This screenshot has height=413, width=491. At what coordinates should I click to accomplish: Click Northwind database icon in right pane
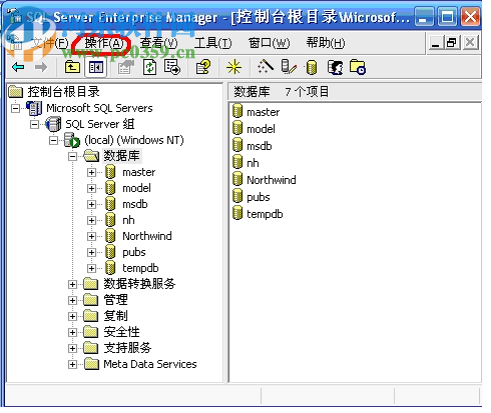[x=237, y=179]
